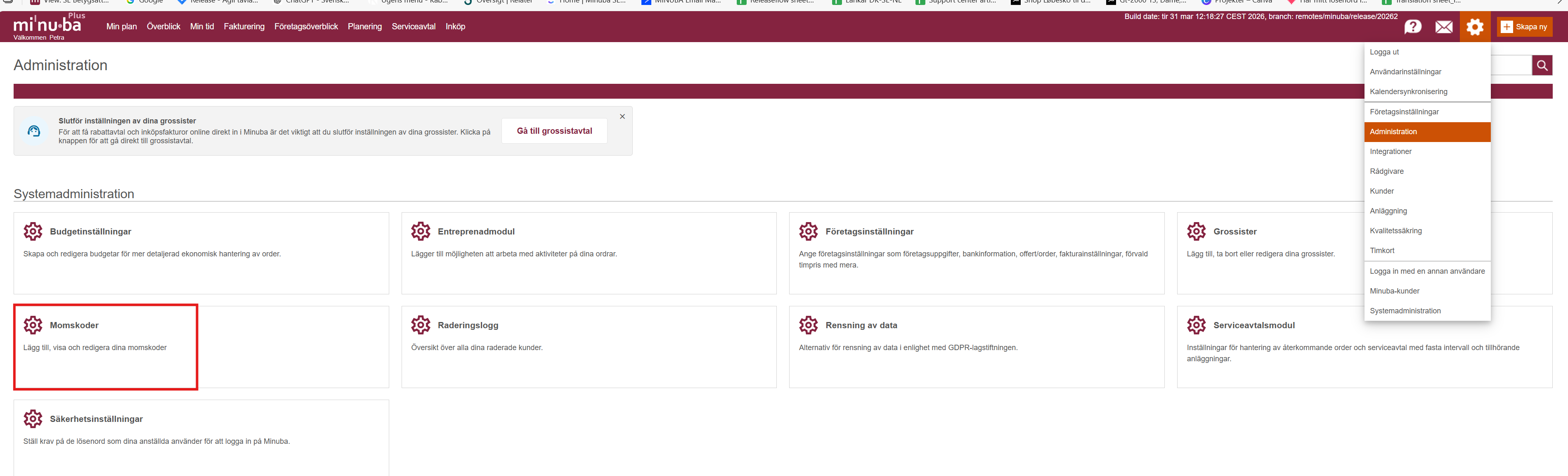Select Logga ut from dropdown menu
Viewport: 1568px width, 476px height.
(1384, 52)
